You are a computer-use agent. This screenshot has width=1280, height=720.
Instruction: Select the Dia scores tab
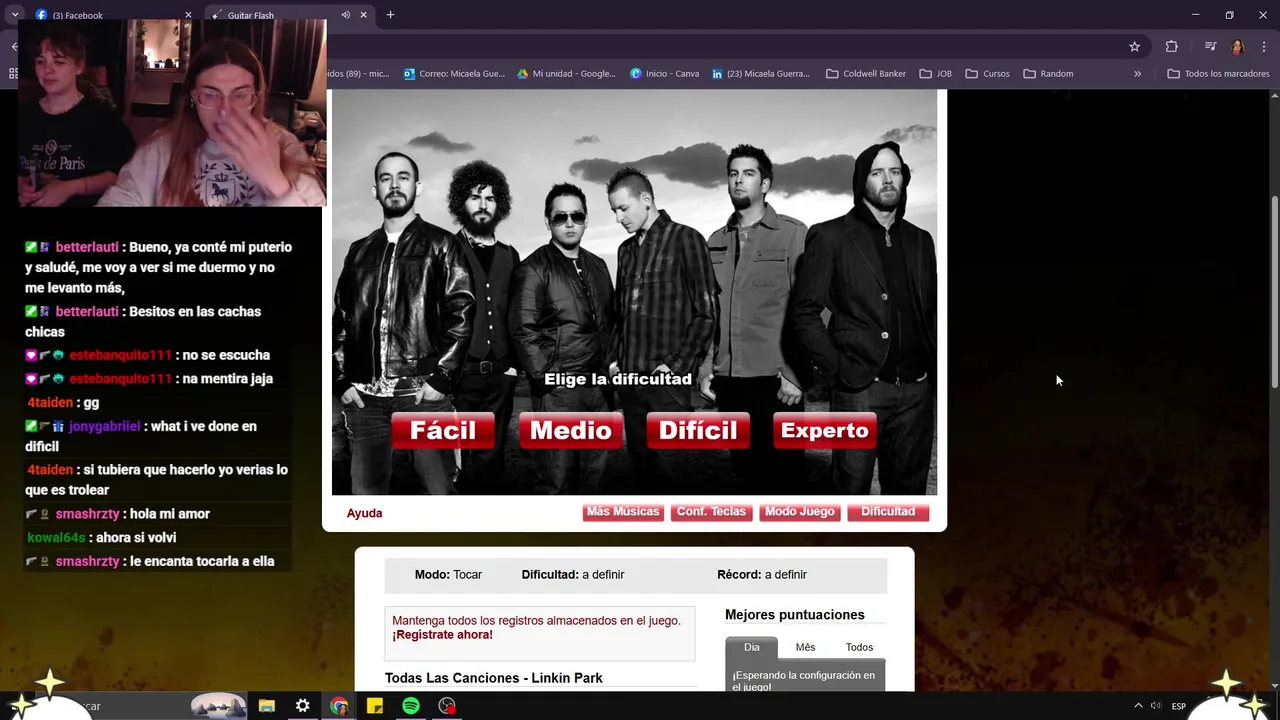pyautogui.click(x=752, y=647)
